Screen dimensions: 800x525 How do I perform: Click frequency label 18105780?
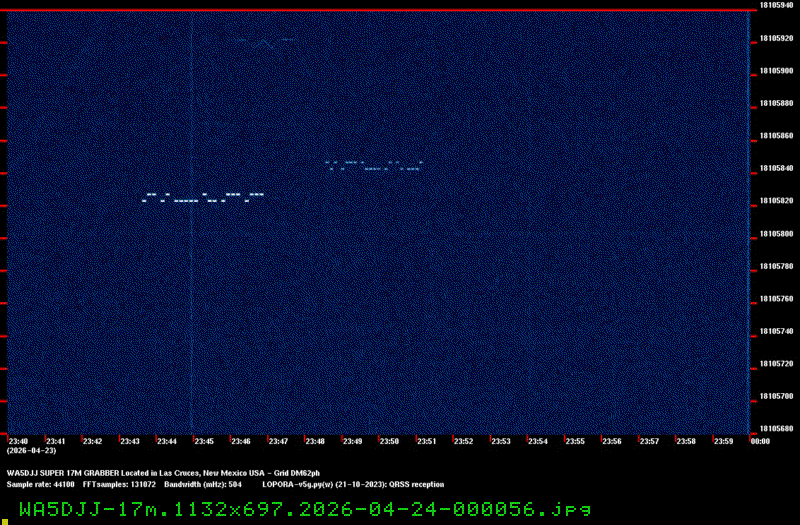(x=777, y=266)
